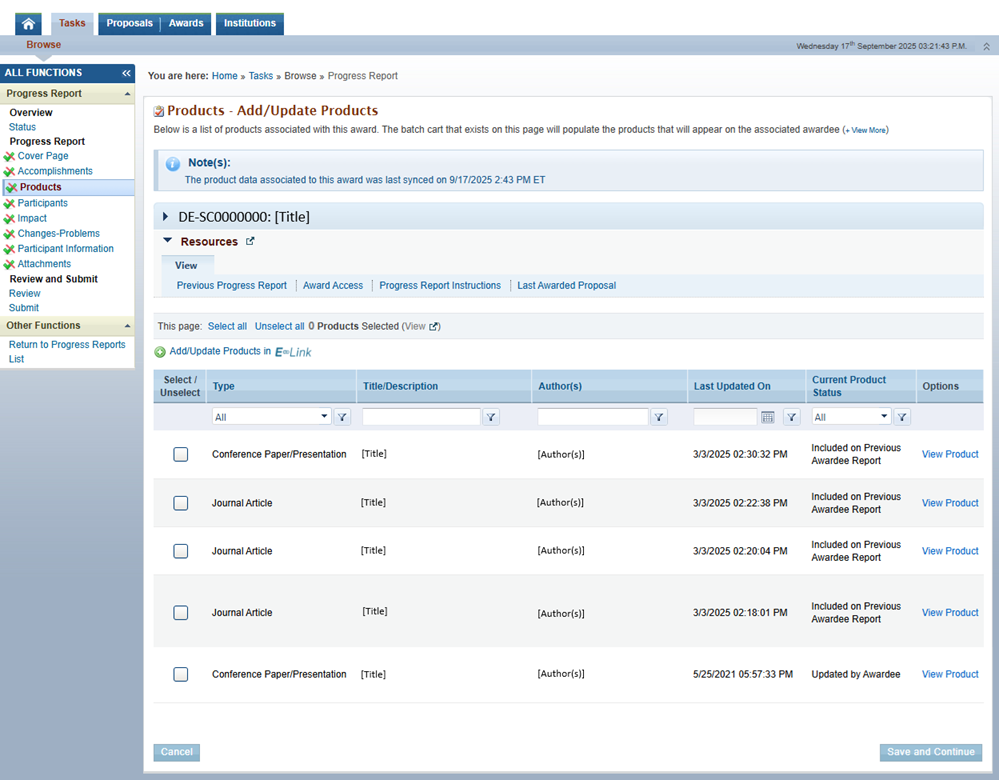
Task: Open the Previous Progress Report link
Action: point(232,285)
